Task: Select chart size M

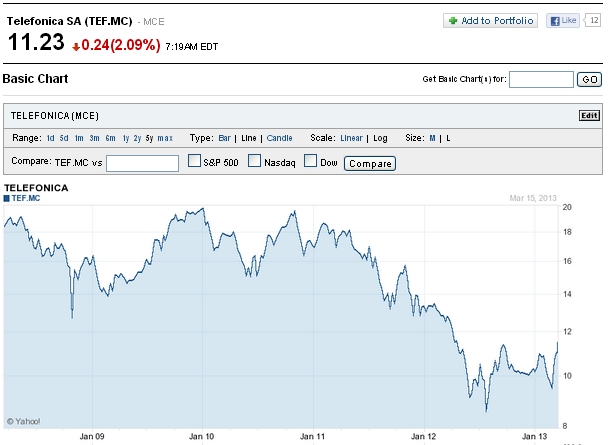Action: [x=432, y=138]
